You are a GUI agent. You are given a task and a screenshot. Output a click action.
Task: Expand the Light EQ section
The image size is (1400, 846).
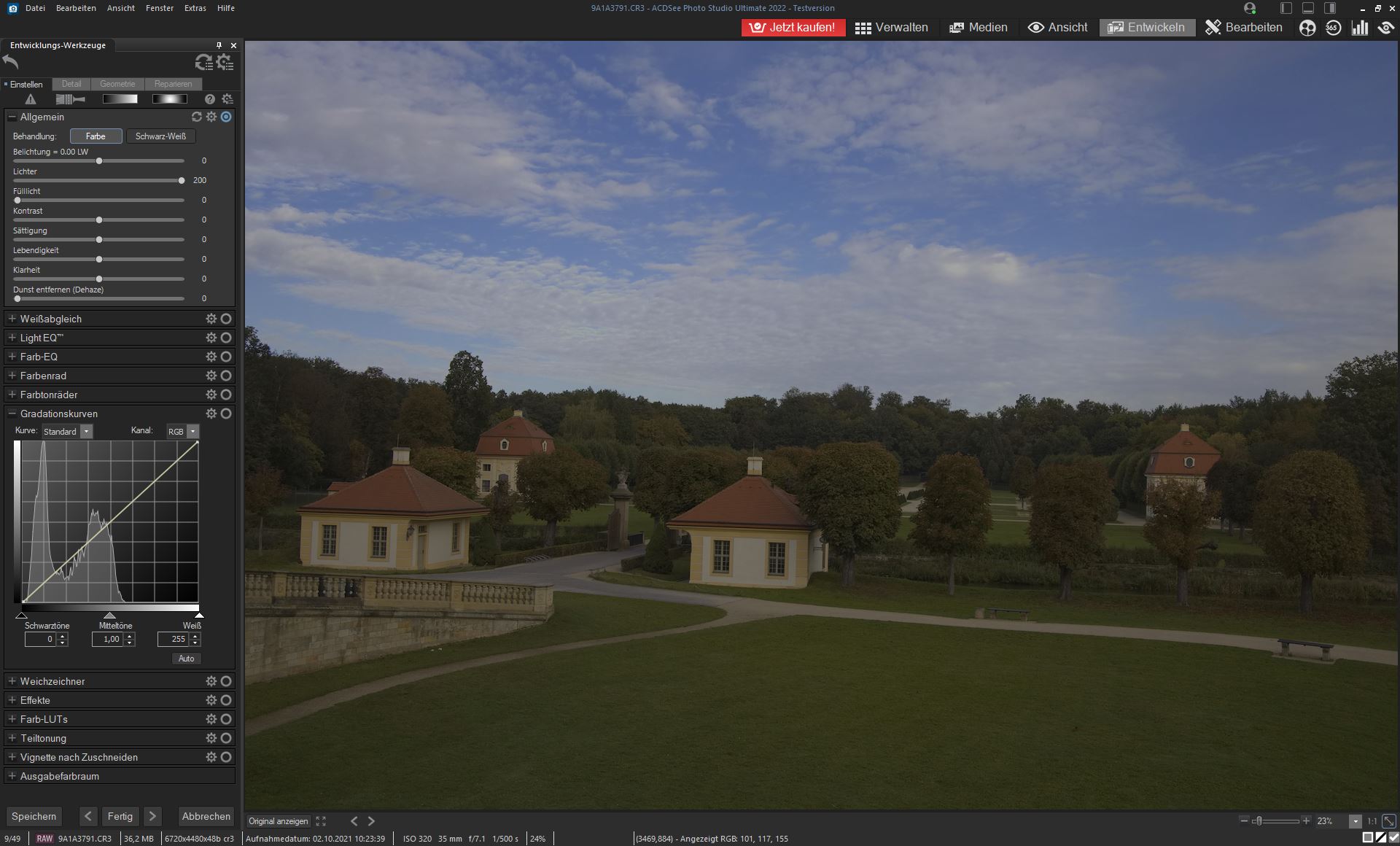click(12, 338)
